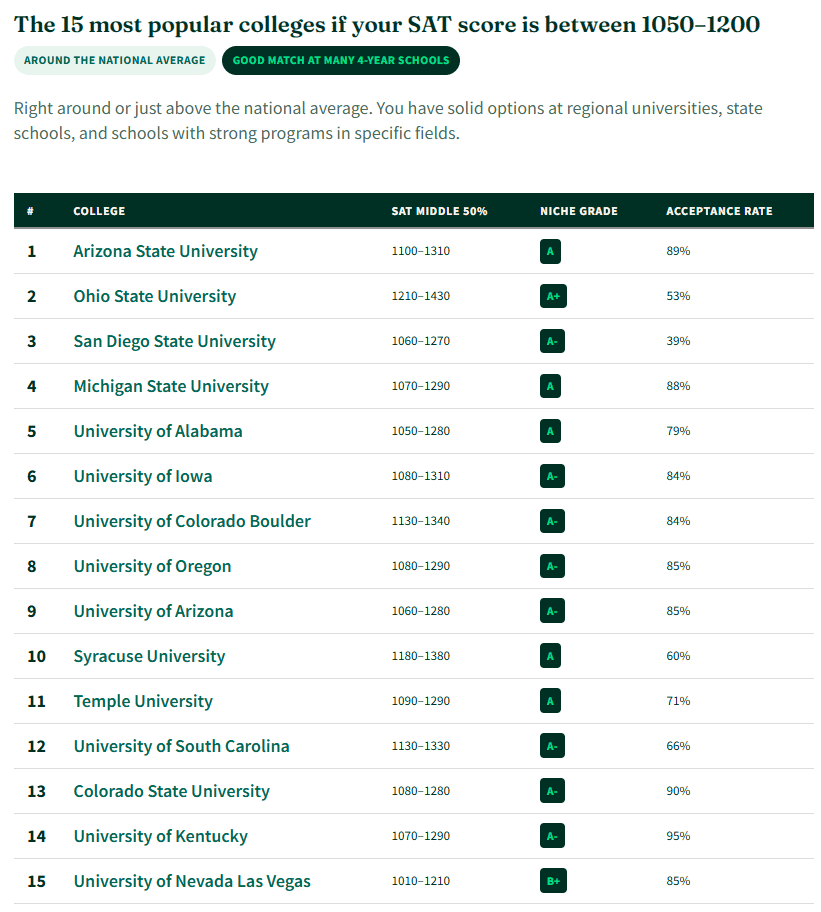Click the 39% acceptance rate value
This screenshot has width=821, height=912.
[x=678, y=341]
